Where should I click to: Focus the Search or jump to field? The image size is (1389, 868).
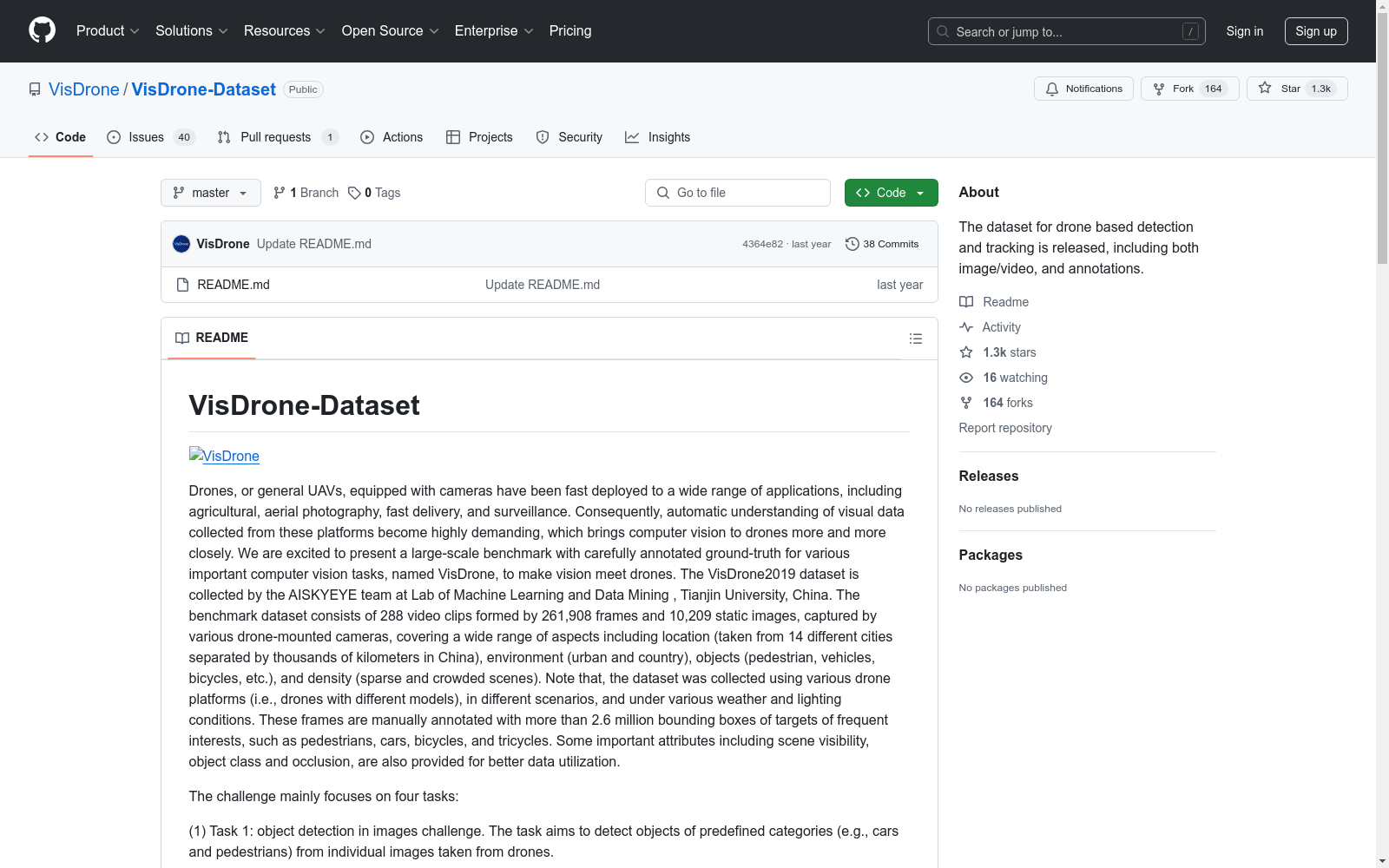click(x=1066, y=31)
